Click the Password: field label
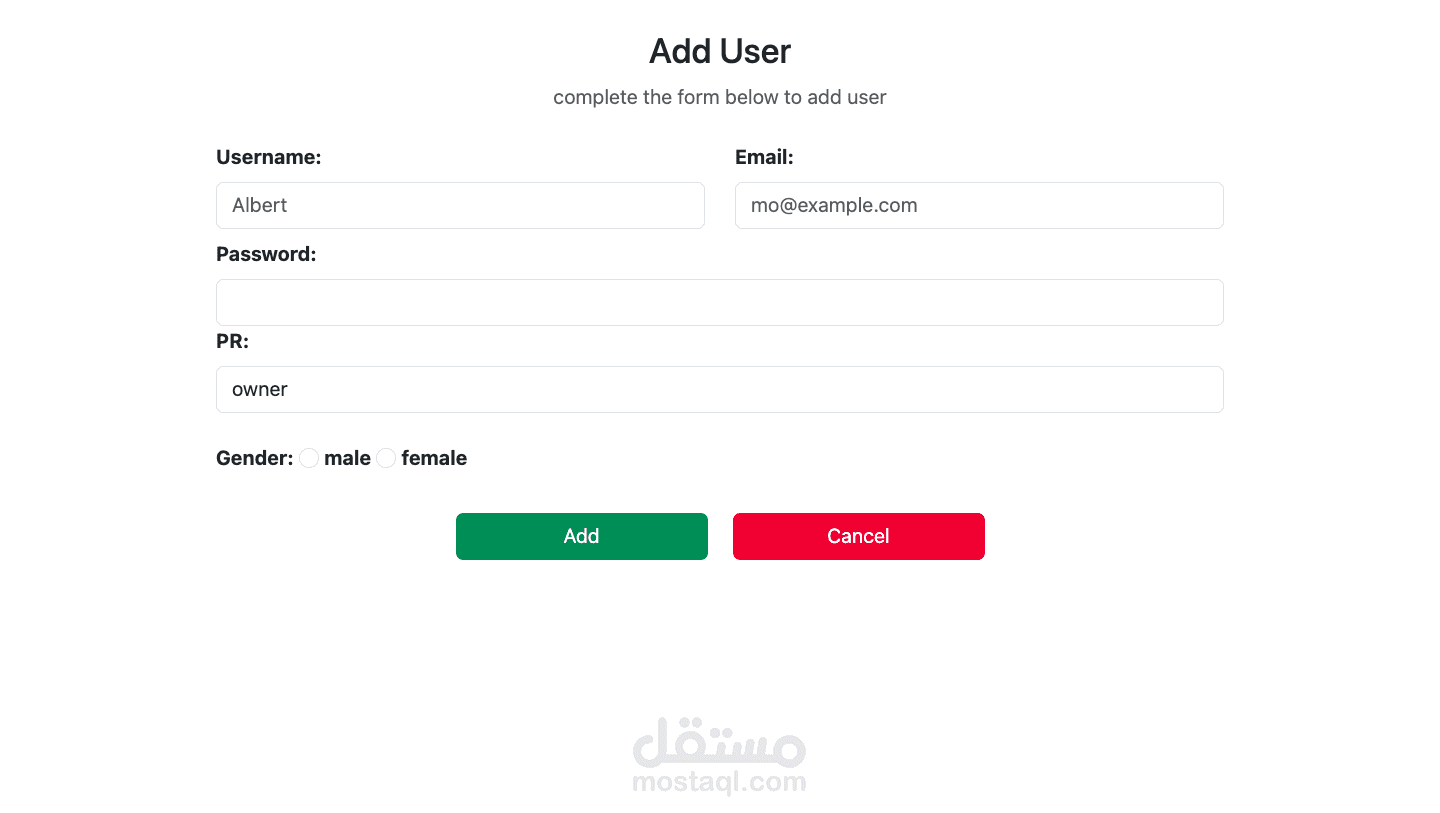 tap(266, 254)
